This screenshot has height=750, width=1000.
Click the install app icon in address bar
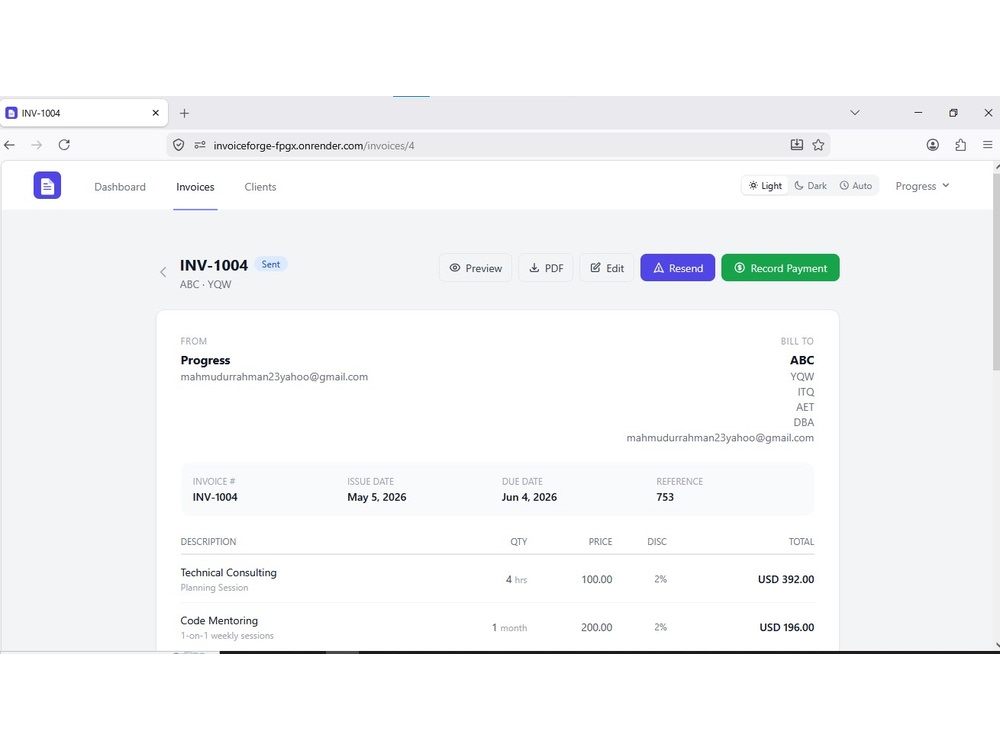(797, 145)
